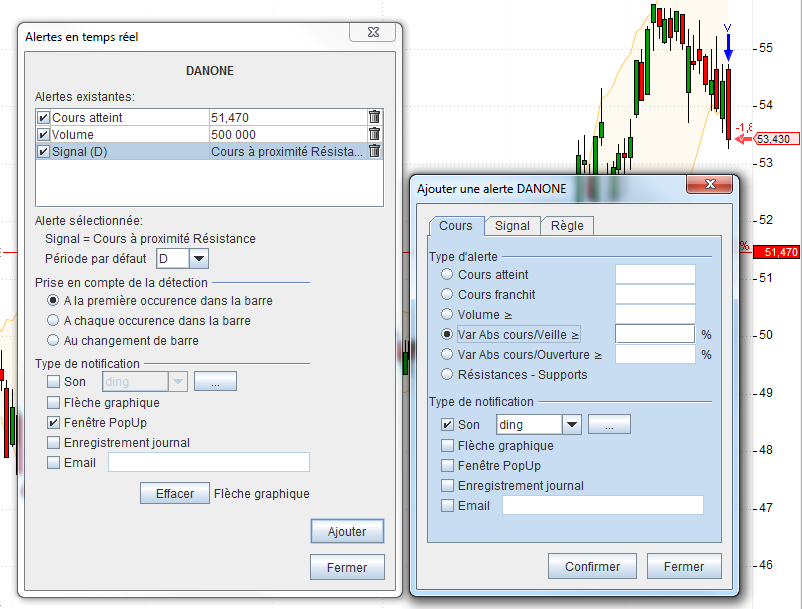
Task: Browse sound file button in Alertes en temps réel
Action: 215,381
